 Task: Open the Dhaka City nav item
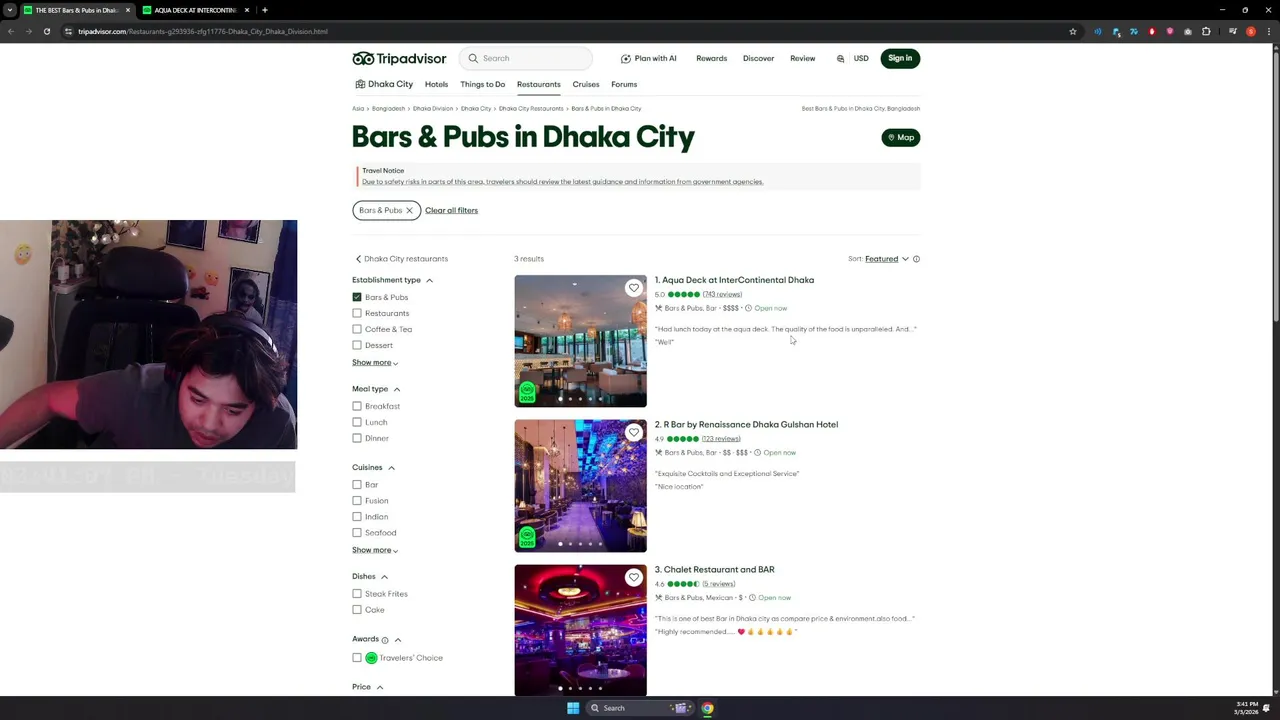pyautogui.click(x=384, y=84)
